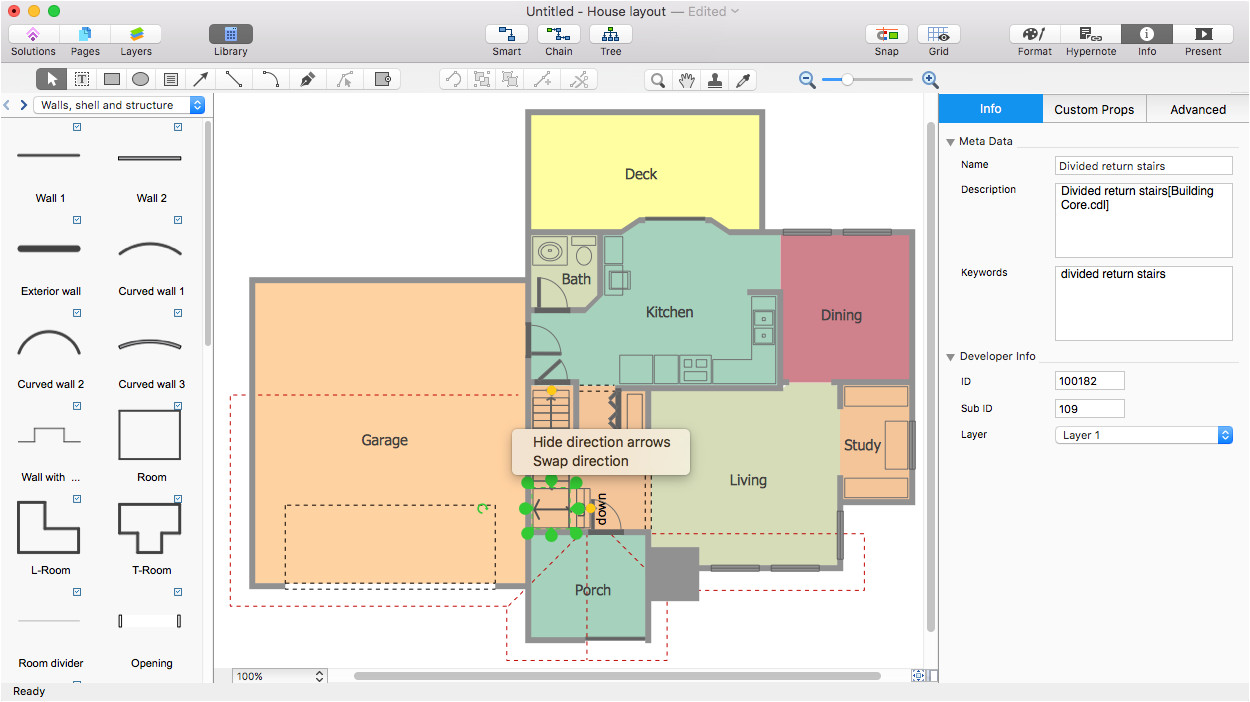
Task: Activate the Hand pan tool
Action: (686, 80)
